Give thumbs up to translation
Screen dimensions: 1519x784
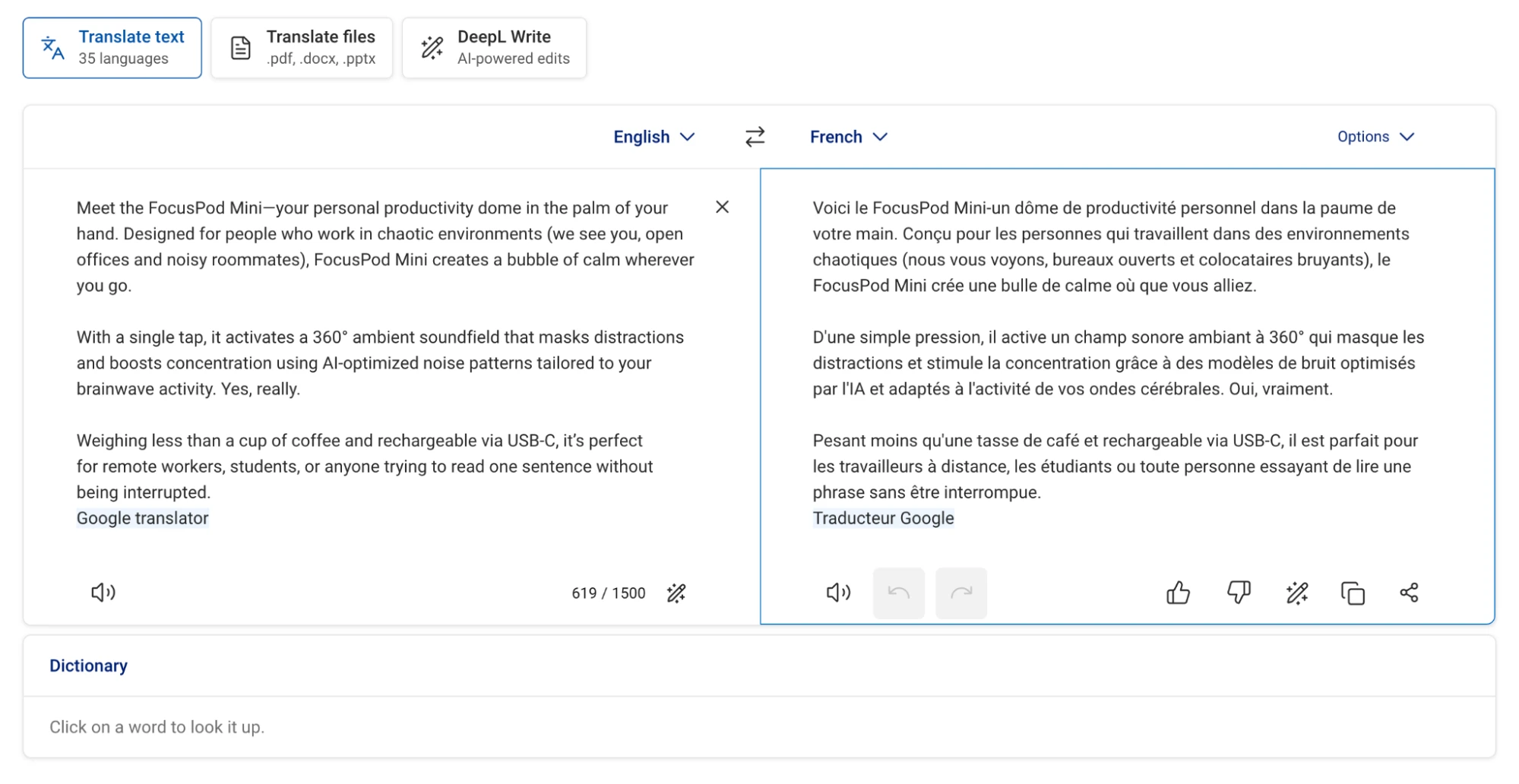pos(1178,593)
